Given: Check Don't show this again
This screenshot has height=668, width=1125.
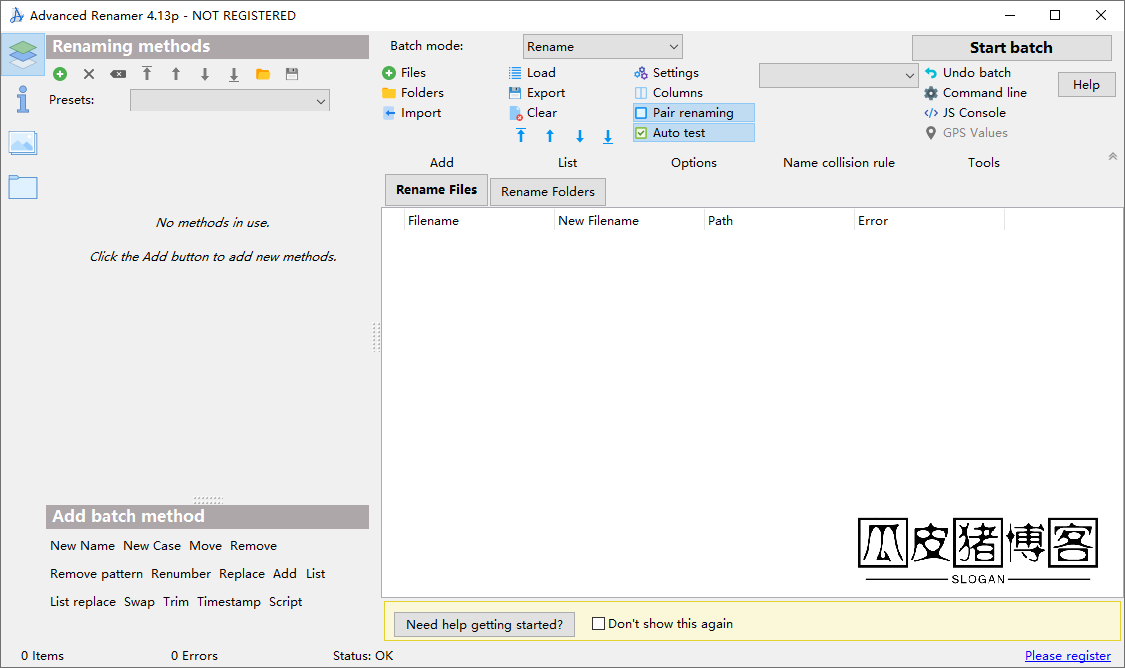Looking at the screenshot, I should tap(598, 624).
